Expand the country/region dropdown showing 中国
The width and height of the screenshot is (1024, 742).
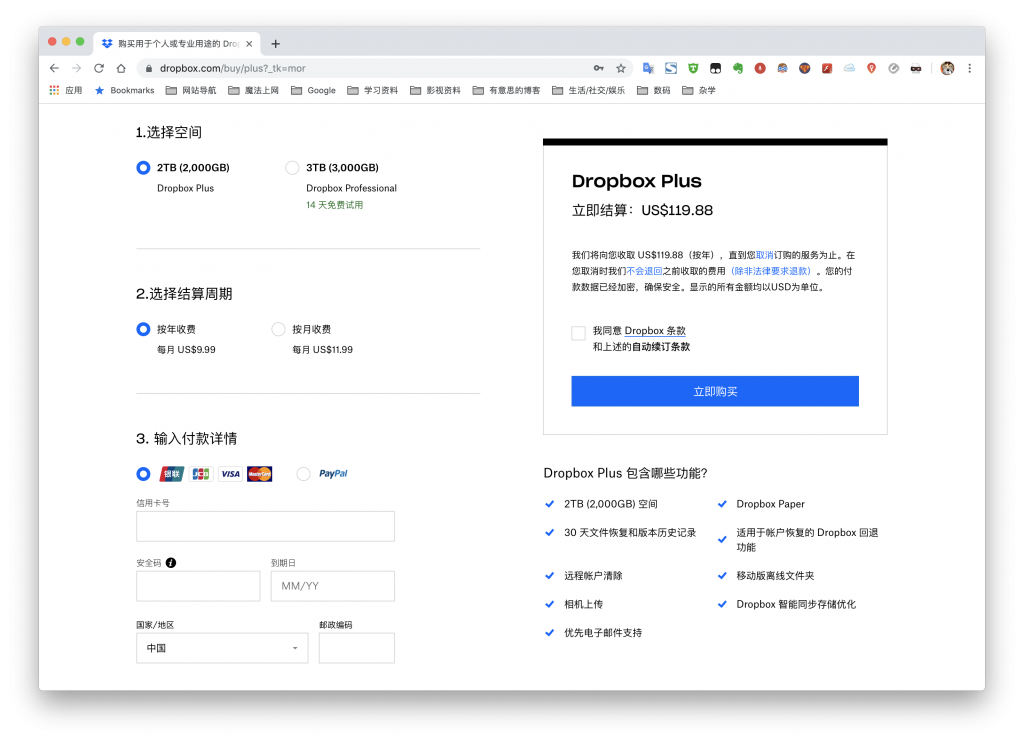click(x=222, y=648)
